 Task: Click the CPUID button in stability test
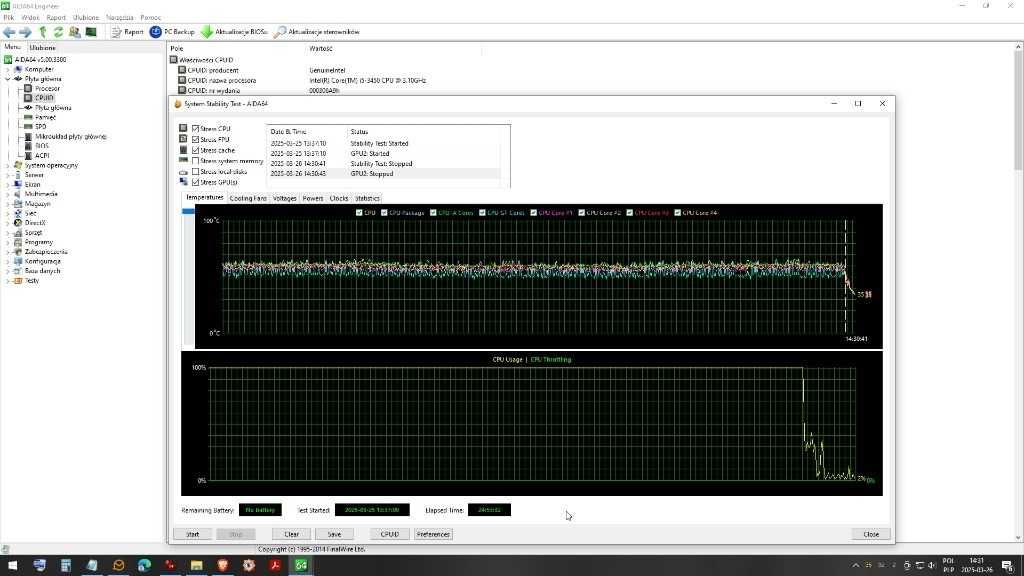click(390, 534)
